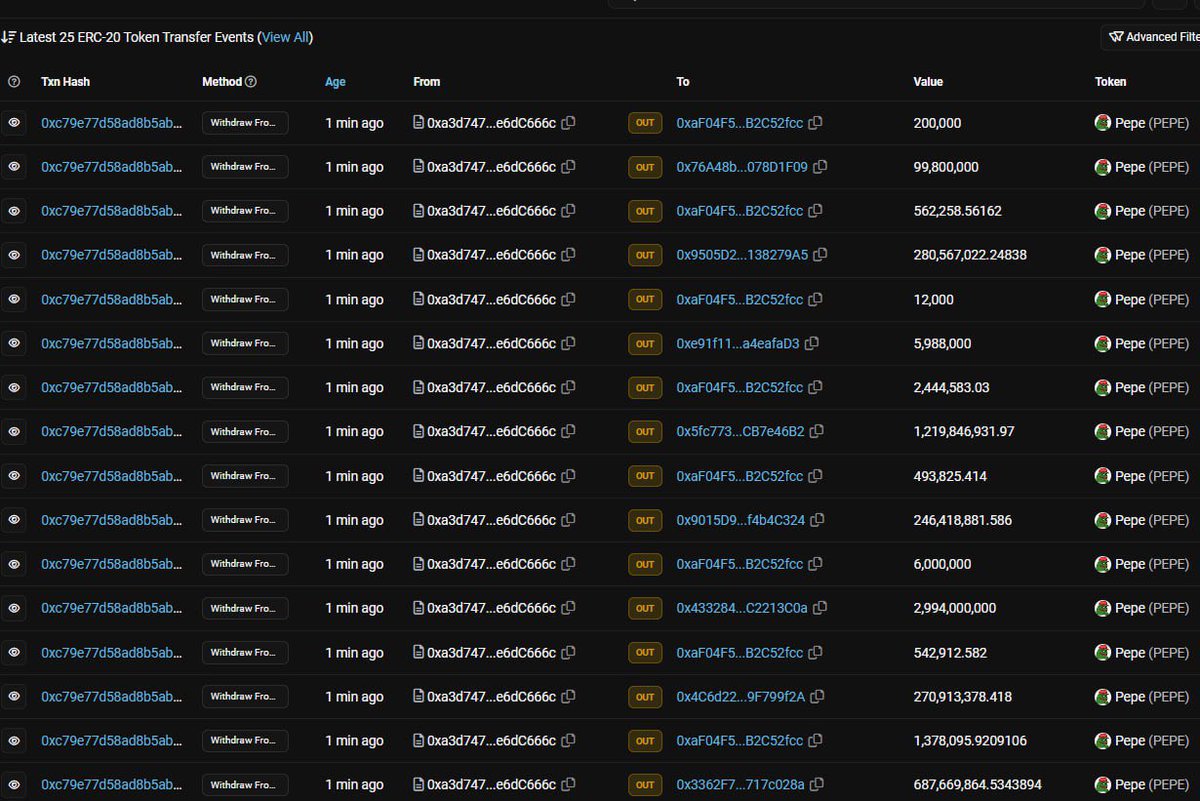
Task: Click the sort icon before Latest 25 ERC-20
Action: click(8, 37)
